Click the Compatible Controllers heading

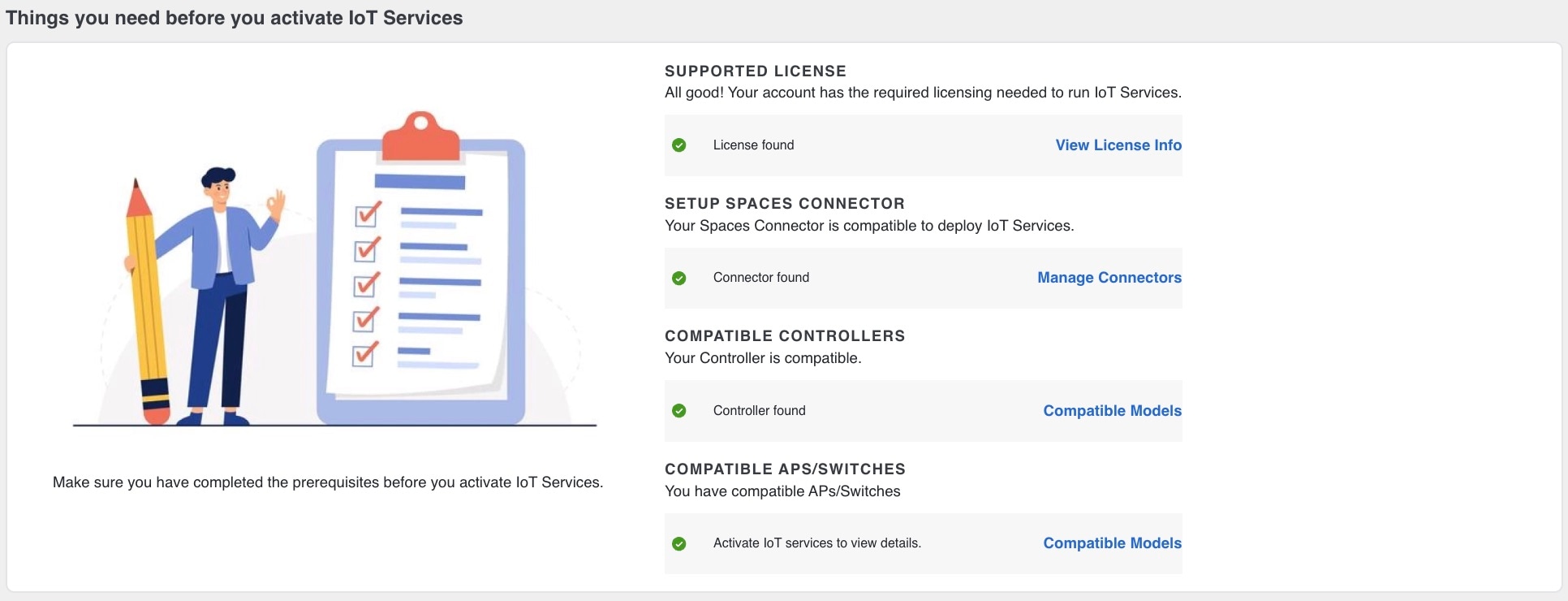(x=785, y=336)
